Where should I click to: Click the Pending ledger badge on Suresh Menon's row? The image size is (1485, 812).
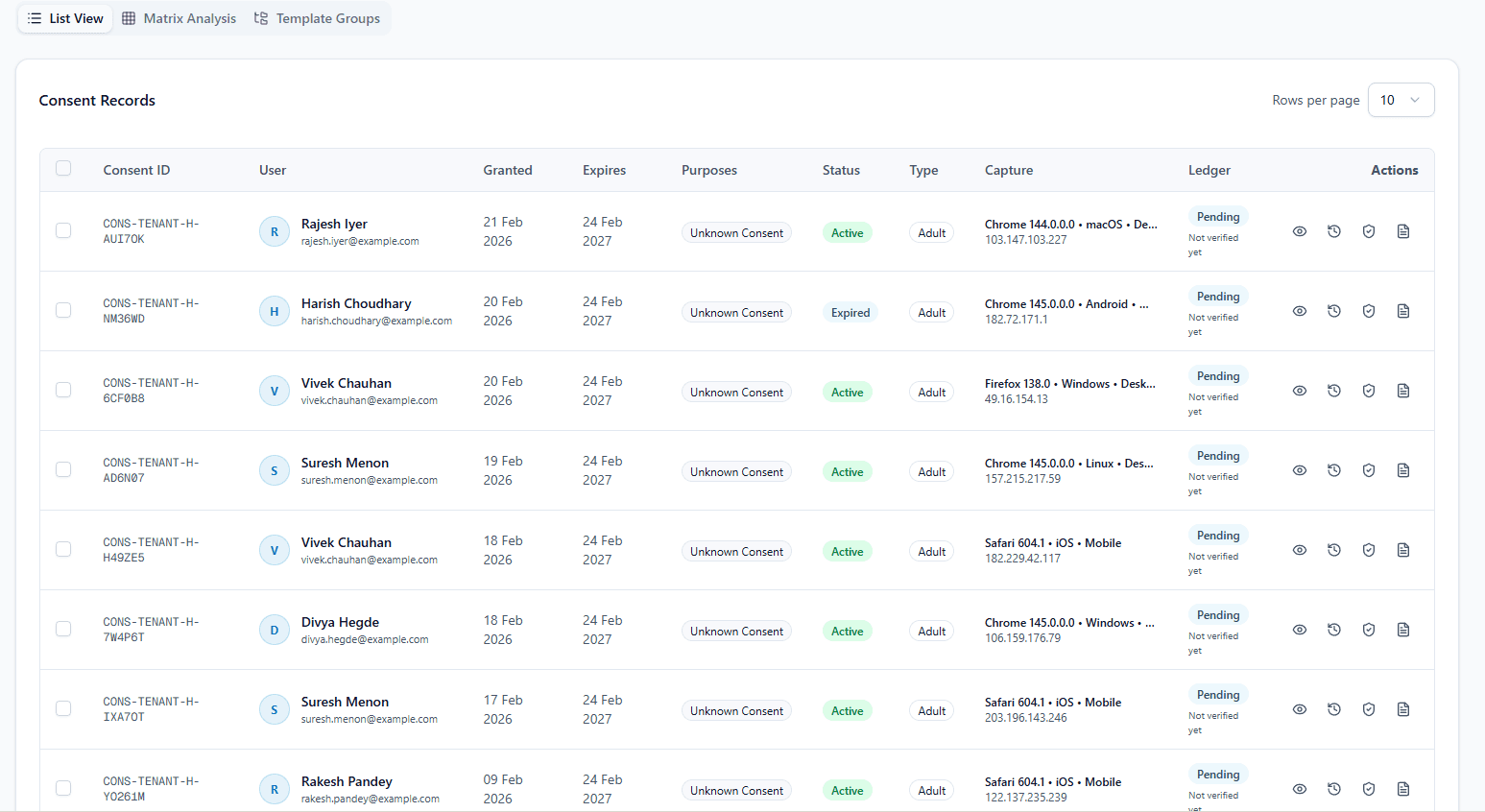tap(1217, 454)
